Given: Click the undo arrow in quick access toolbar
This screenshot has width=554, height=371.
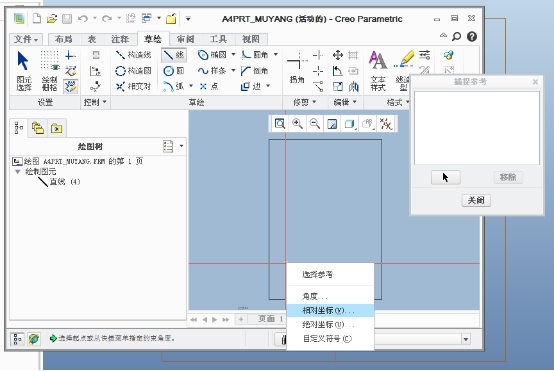Looking at the screenshot, I should coord(83,18).
